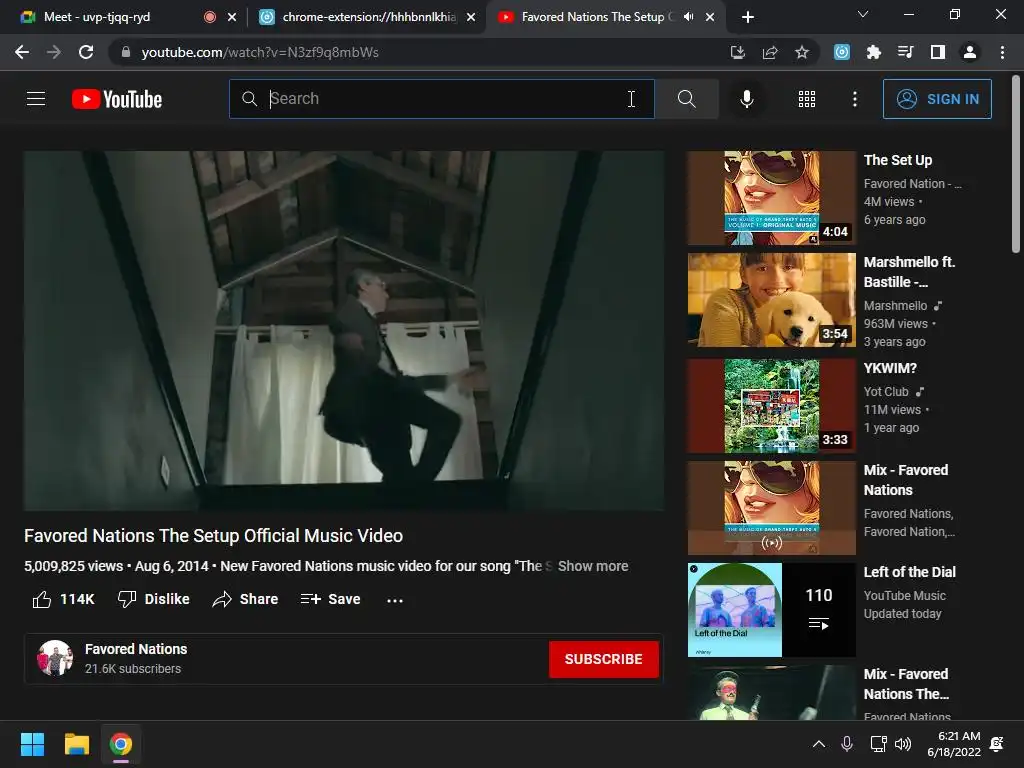Open Favored Nations channel avatar
Screen dimensions: 1024x768
(55, 658)
